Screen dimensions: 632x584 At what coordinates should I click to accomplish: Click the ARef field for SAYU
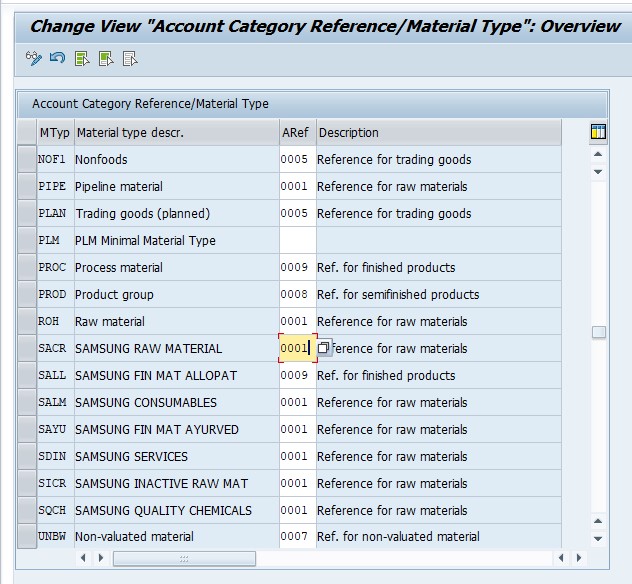(x=297, y=429)
